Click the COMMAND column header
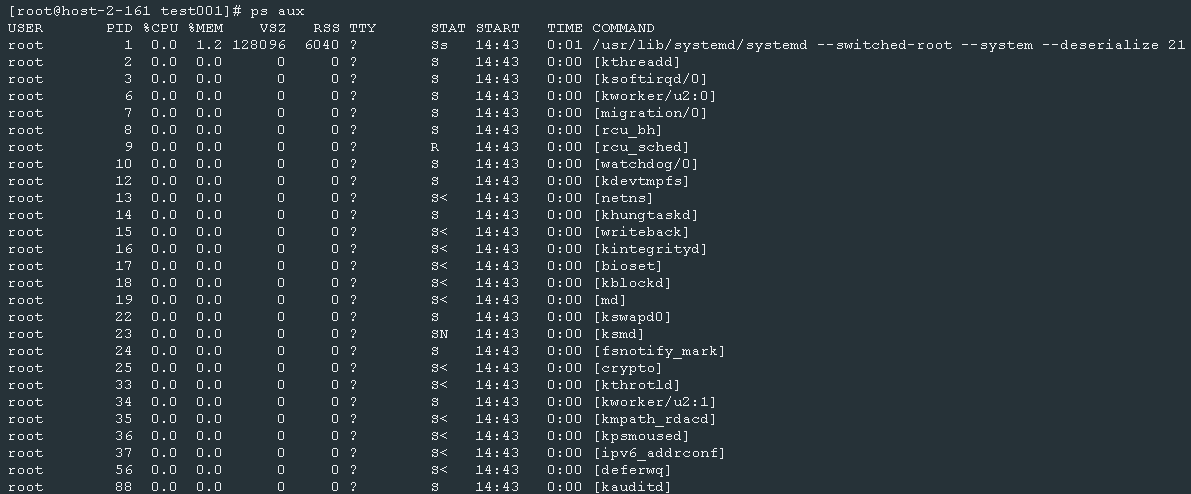 (x=623, y=28)
